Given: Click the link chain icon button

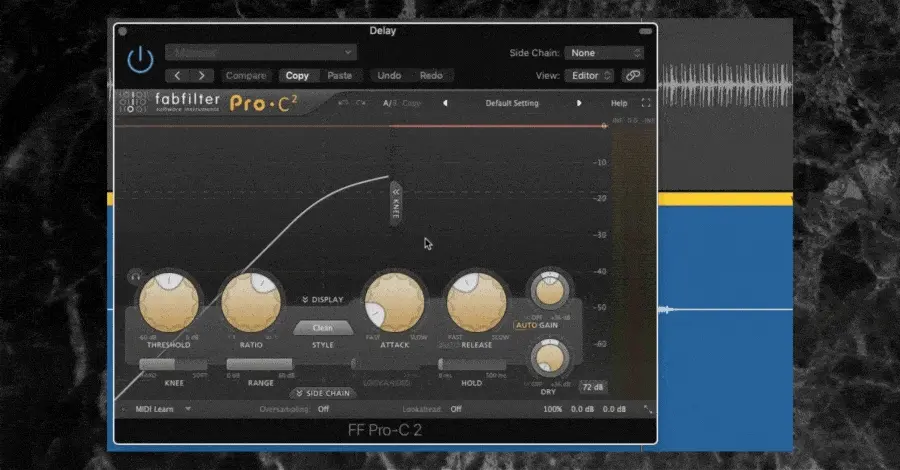Looking at the screenshot, I should [x=633, y=75].
